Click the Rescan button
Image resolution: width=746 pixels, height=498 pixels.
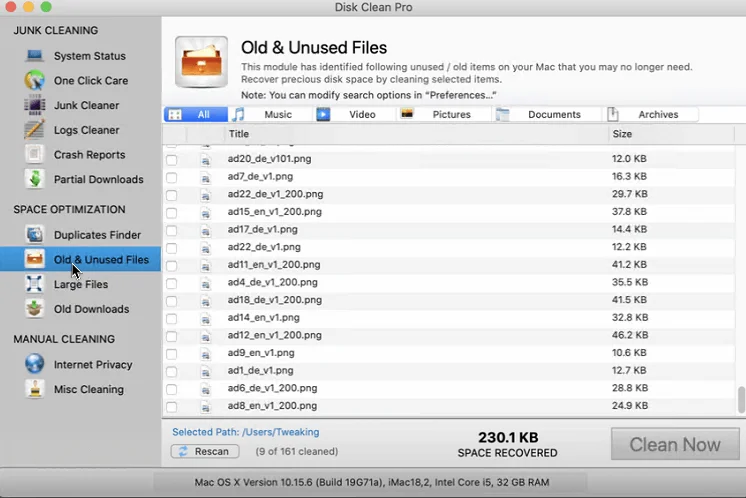[x=205, y=451]
